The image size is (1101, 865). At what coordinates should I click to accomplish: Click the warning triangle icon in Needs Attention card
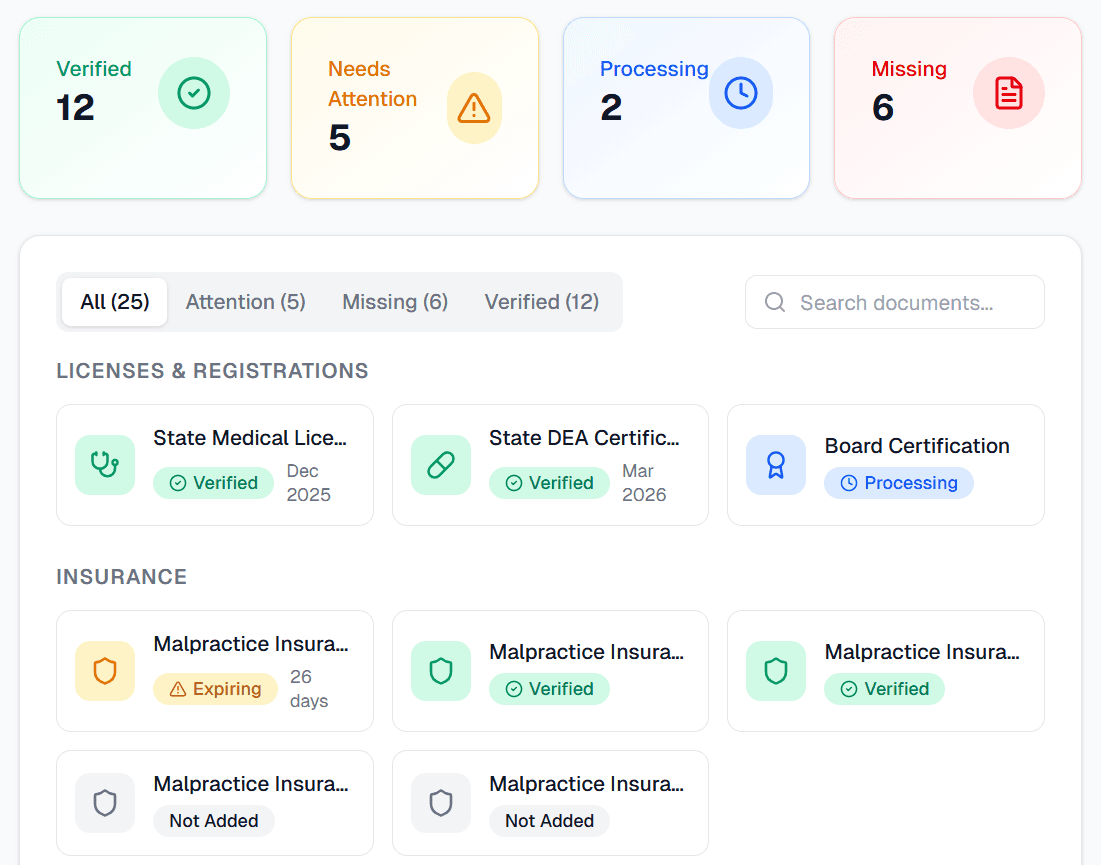(x=474, y=108)
